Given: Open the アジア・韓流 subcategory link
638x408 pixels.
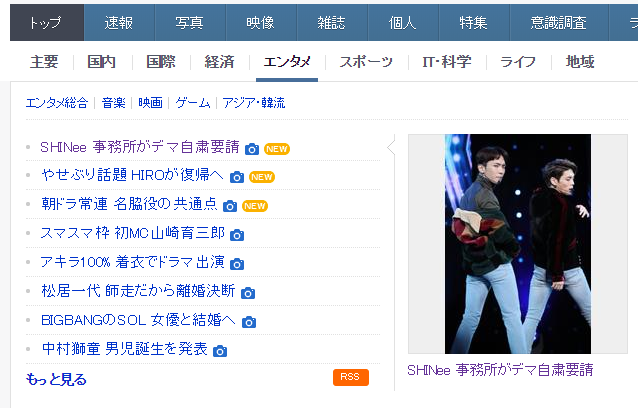Looking at the screenshot, I should tap(254, 103).
